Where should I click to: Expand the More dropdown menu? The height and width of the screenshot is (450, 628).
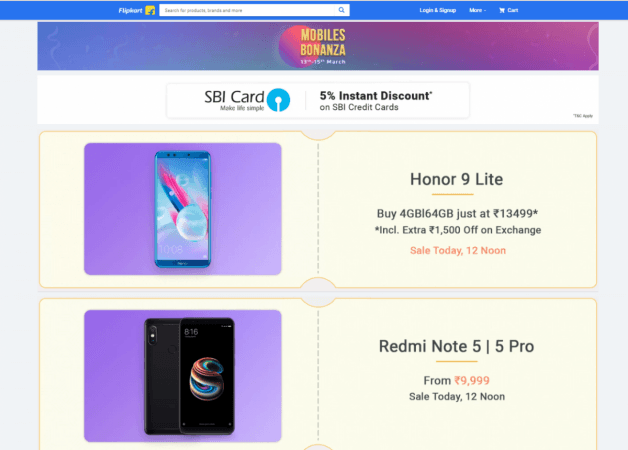point(477,10)
